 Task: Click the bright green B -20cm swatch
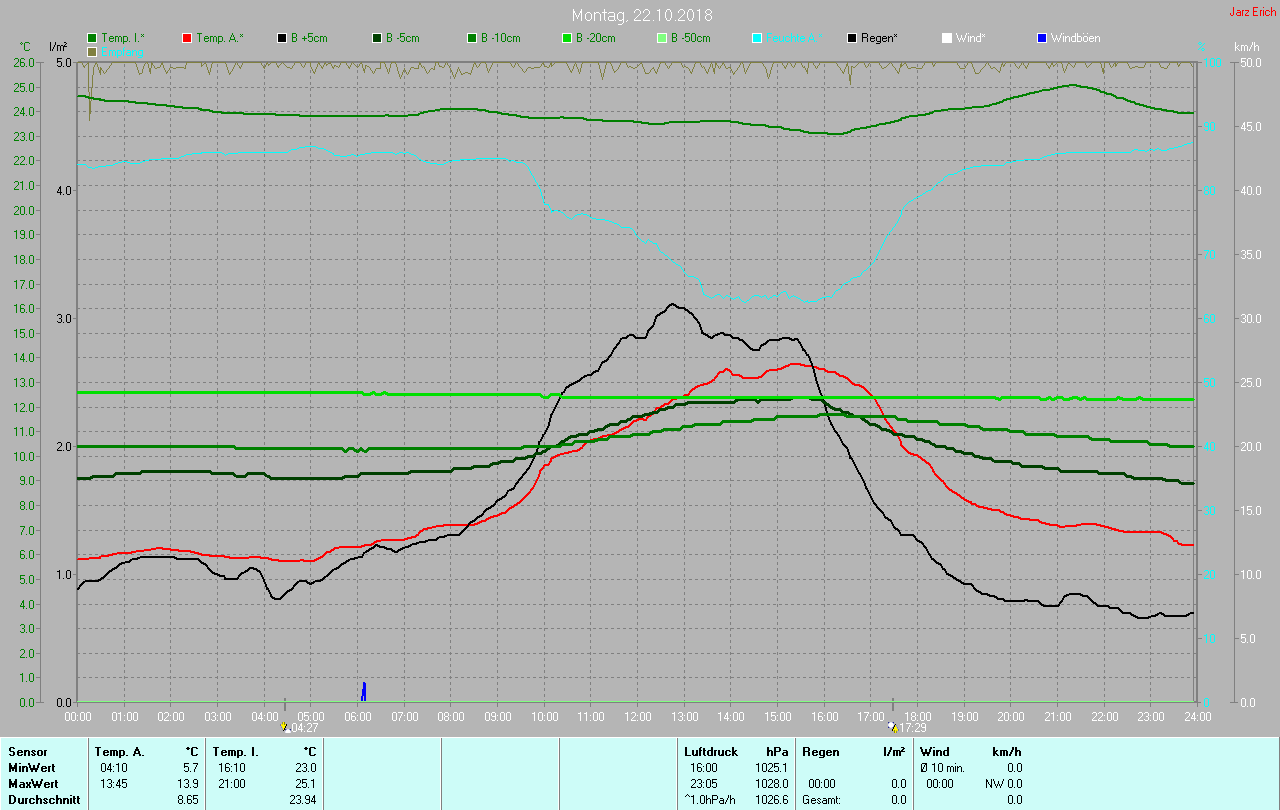click(566, 38)
